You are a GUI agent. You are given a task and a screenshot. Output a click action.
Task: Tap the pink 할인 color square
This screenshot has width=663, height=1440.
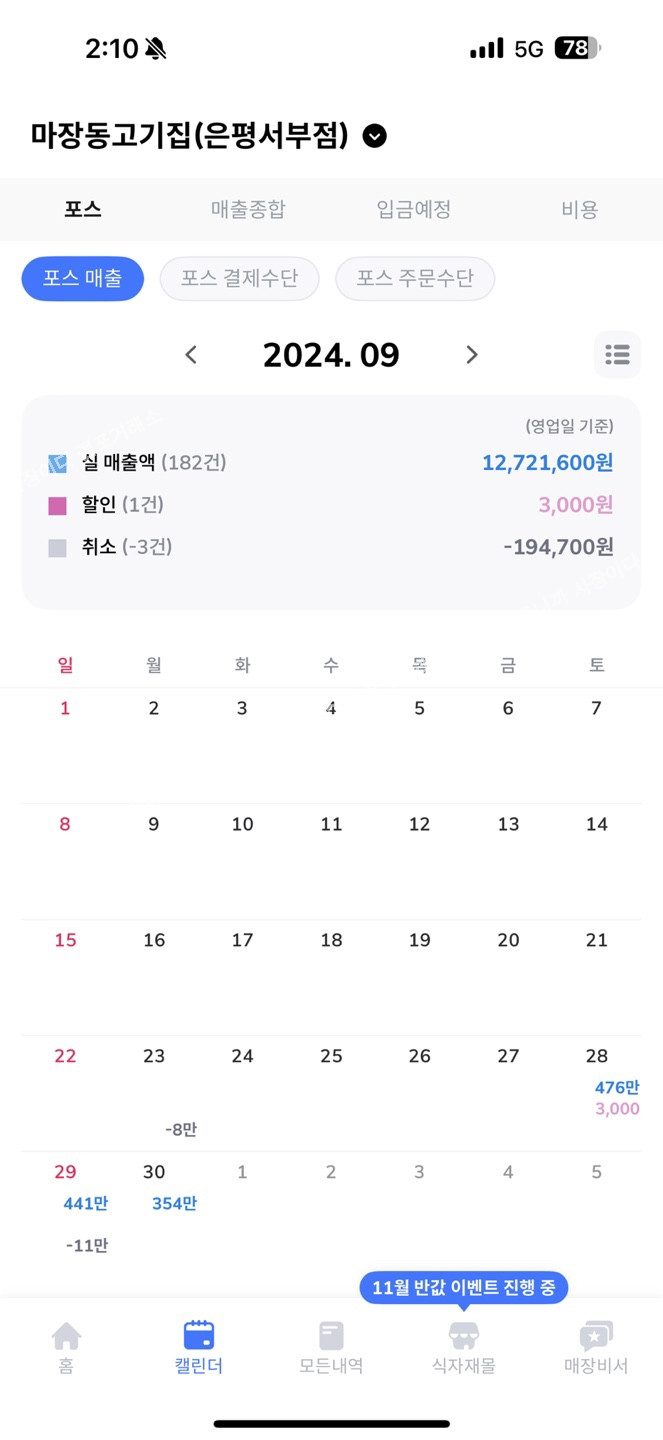click(58, 506)
